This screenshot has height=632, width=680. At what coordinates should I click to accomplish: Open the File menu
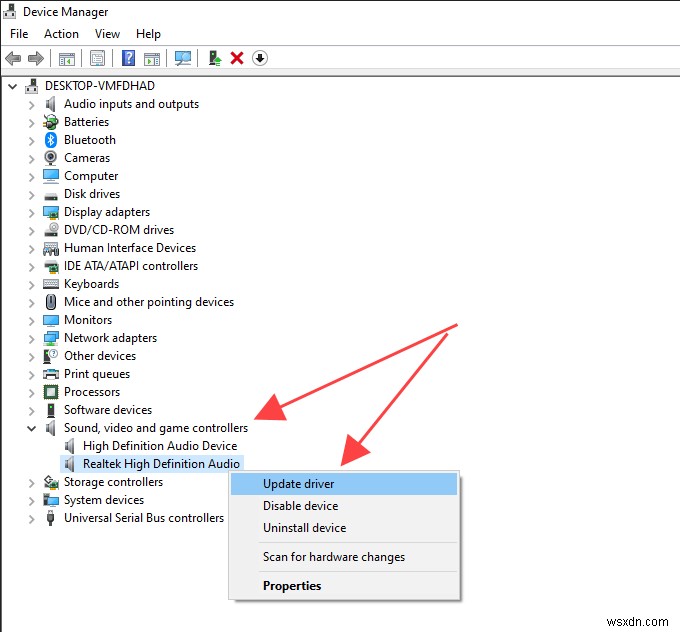tap(19, 34)
